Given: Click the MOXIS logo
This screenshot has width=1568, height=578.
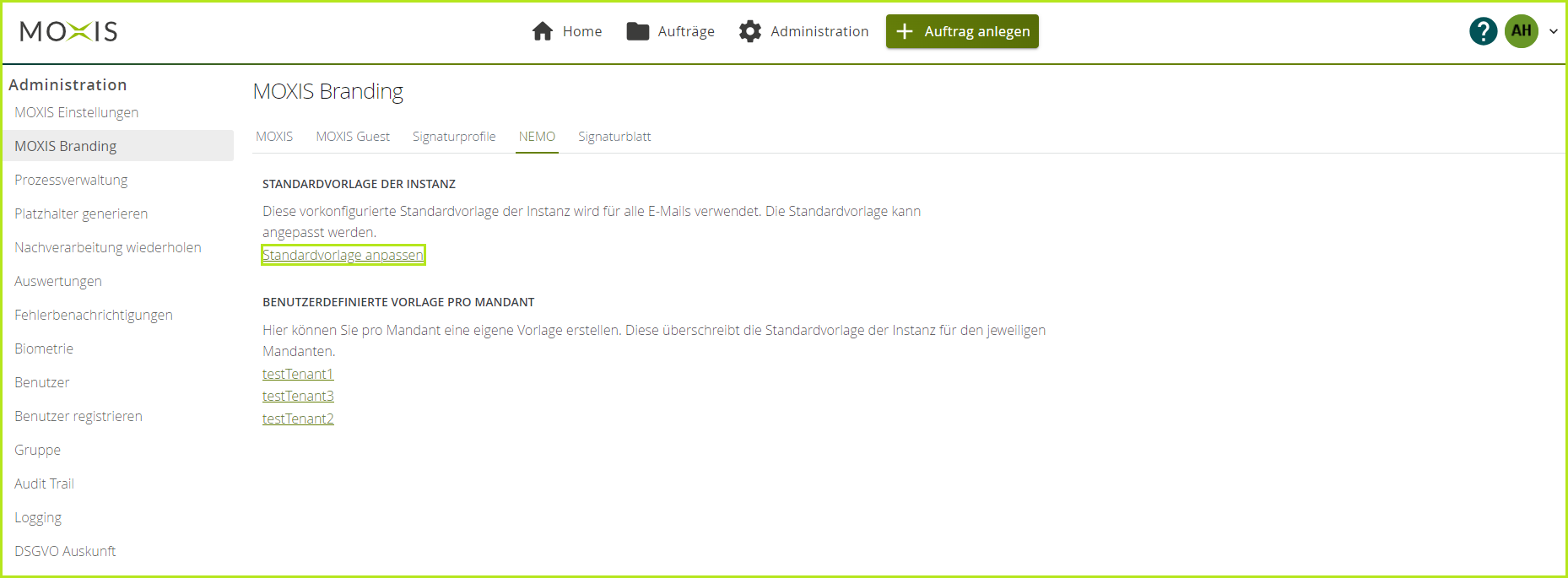Looking at the screenshot, I should (x=68, y=31).
